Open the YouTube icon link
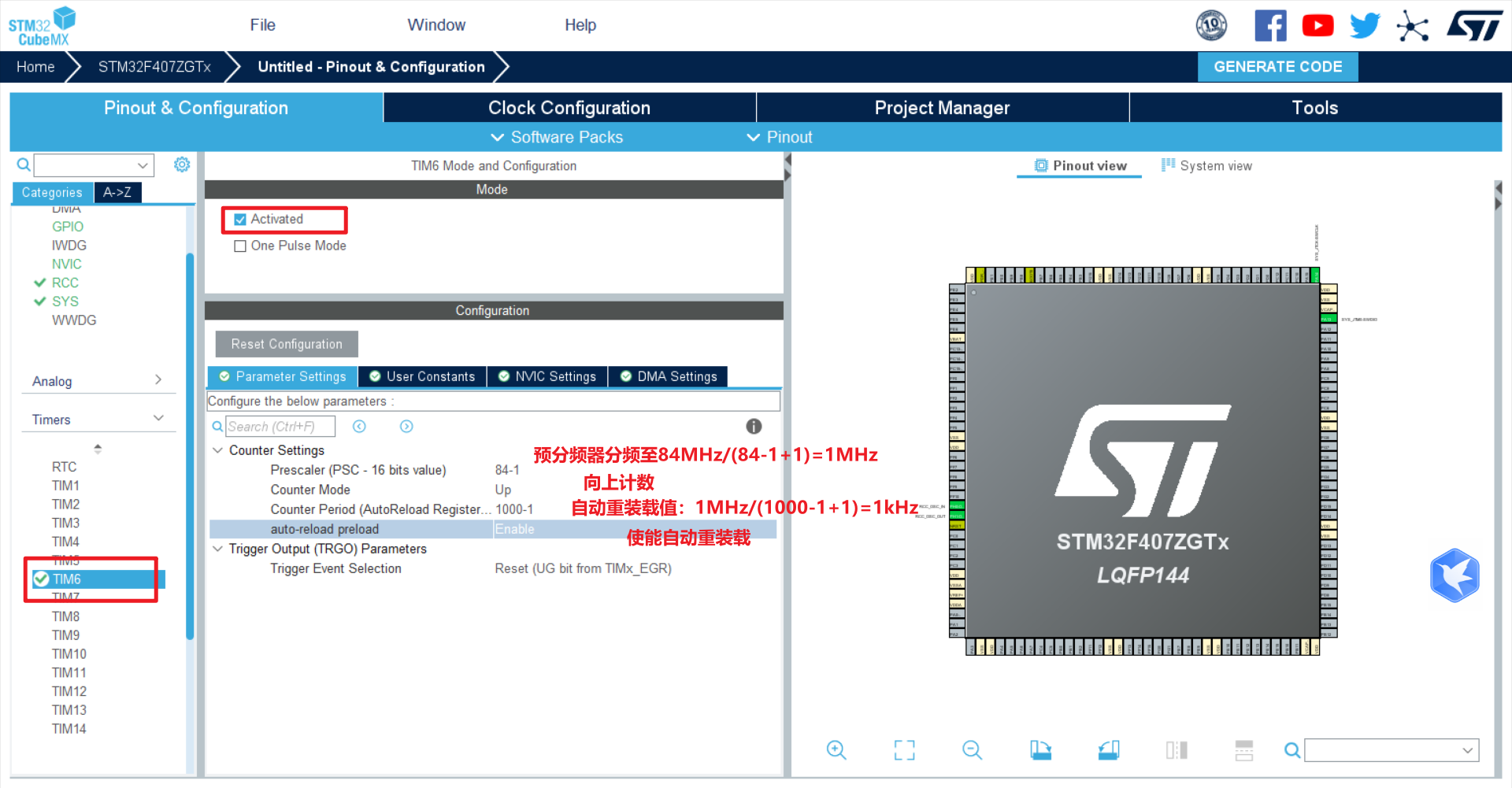Screen dimensions: 1512x788 pos(1317,25)
